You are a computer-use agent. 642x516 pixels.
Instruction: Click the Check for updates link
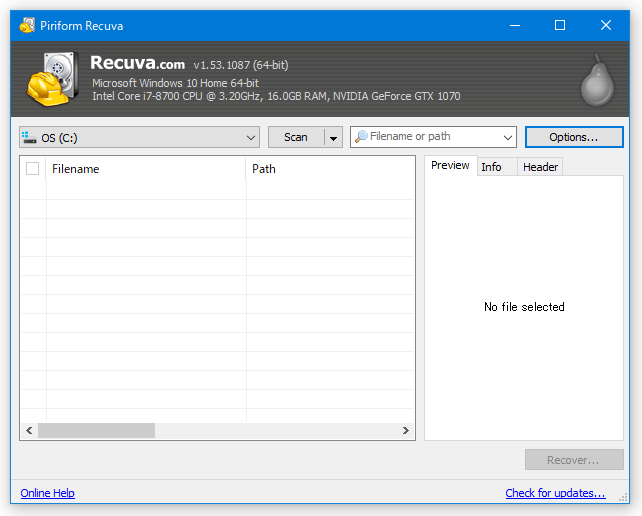point(555,493)
